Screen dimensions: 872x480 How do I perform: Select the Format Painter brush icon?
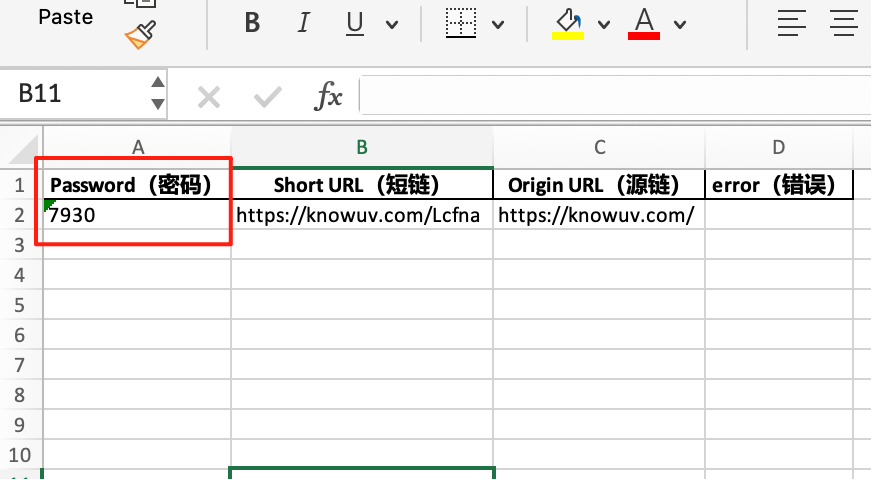(x=140, y=35)
